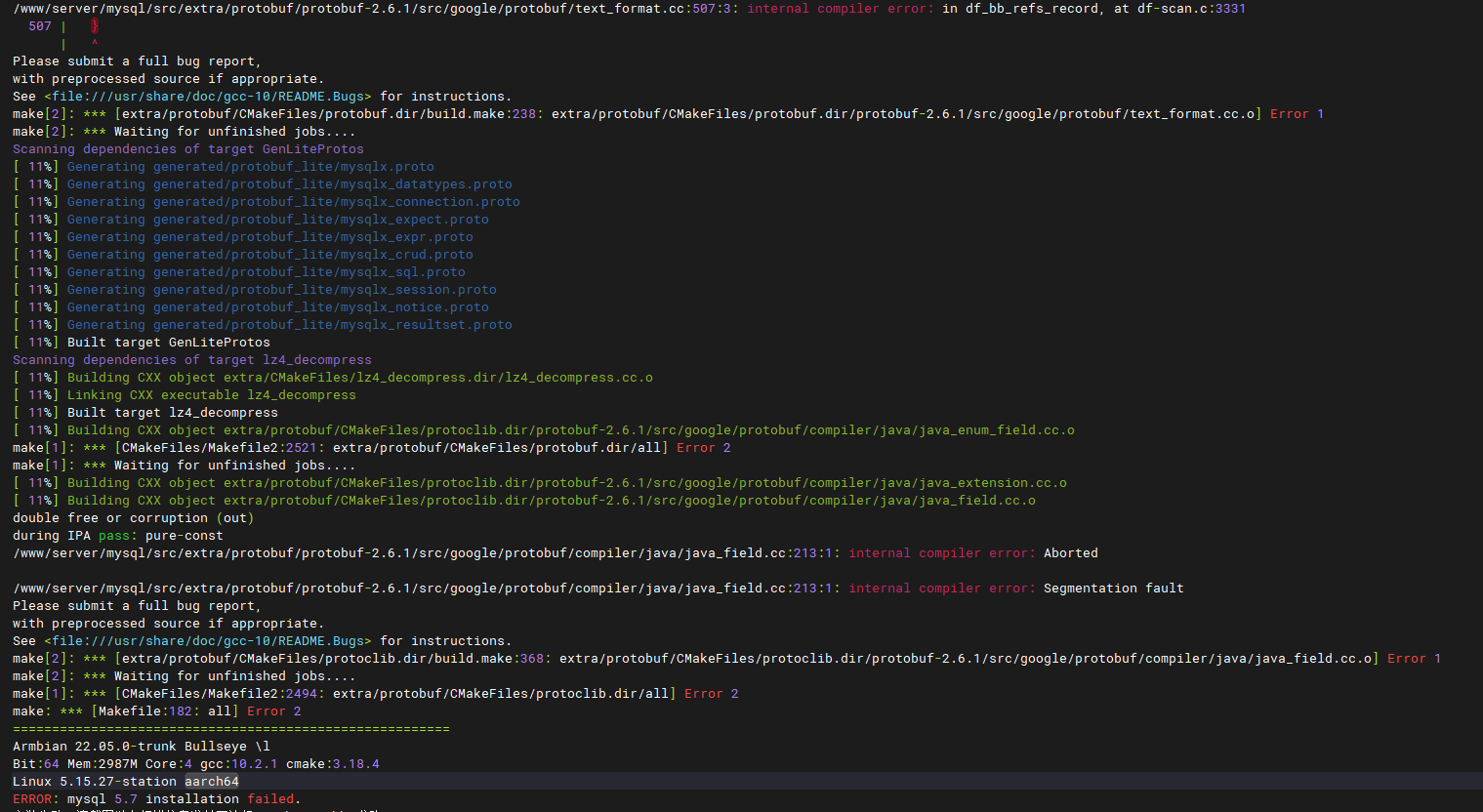
Task: Click the mysqlx_datatypes.proto generating line
Action: point(263,184)
